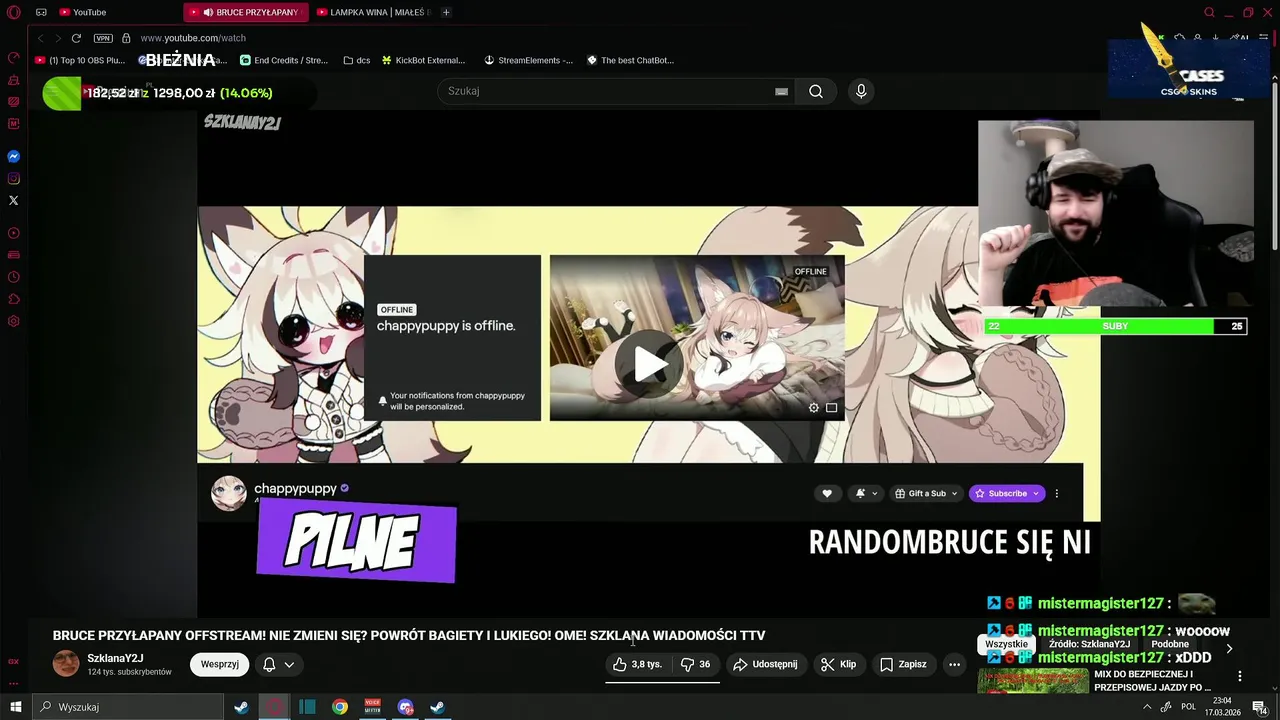Viewport: 1280px width, 720px height.
Task: Click the address bar URL
Action: (x=193, y=38)
